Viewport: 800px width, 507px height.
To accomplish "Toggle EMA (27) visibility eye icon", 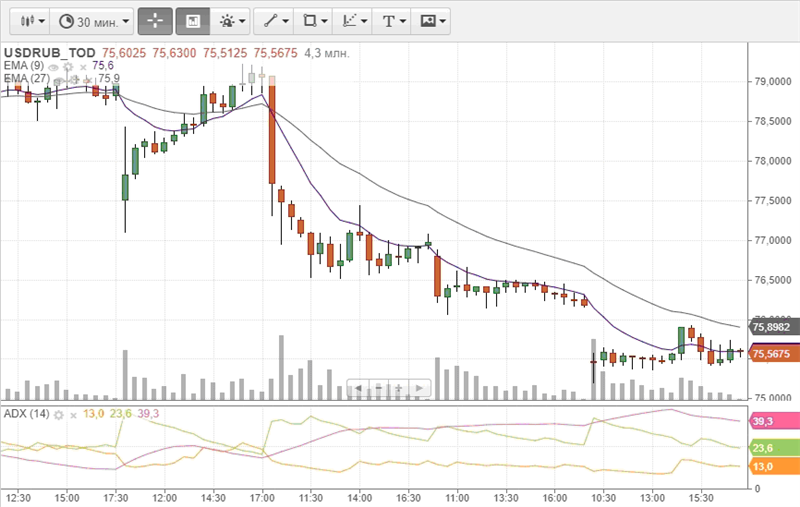I will 59,81.
